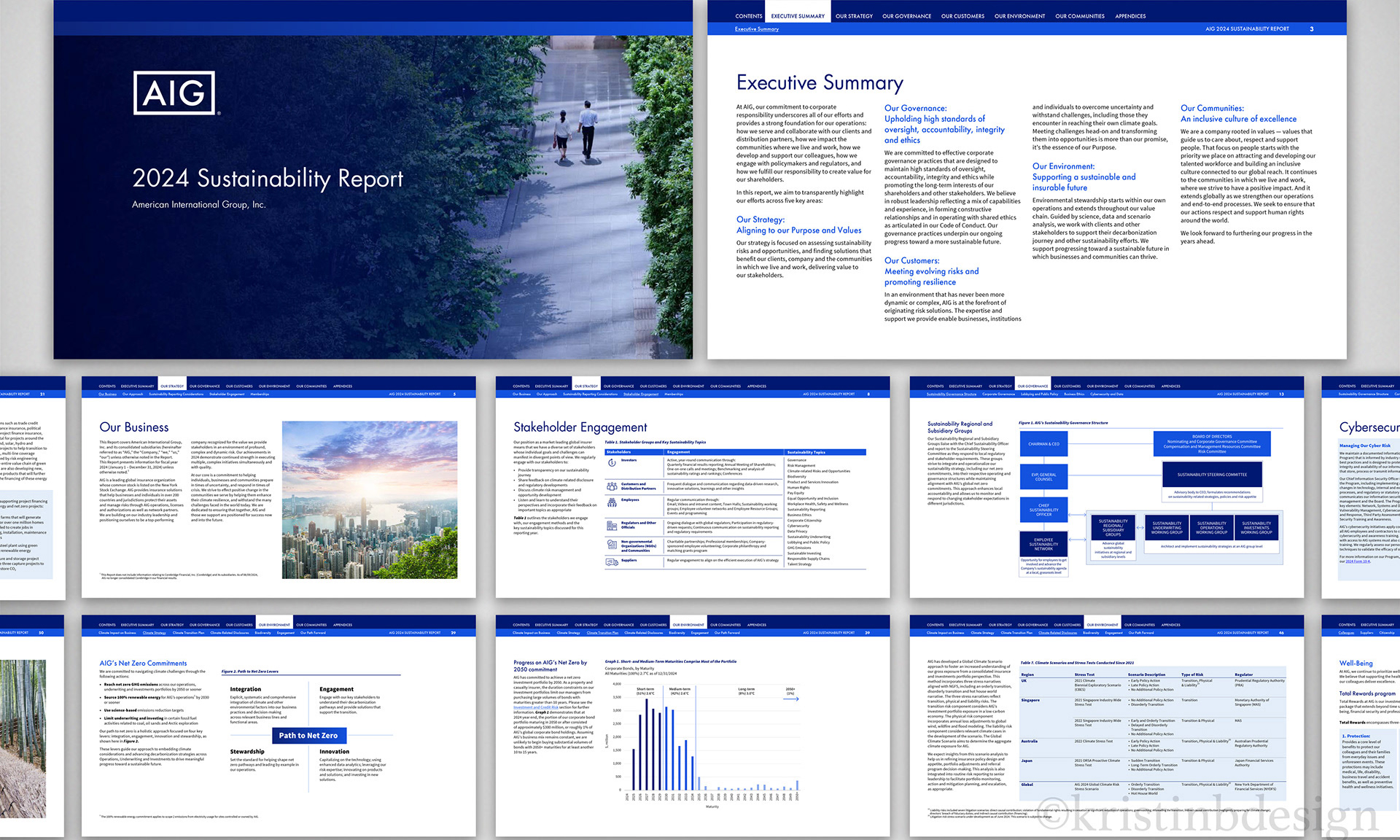Viewport: 1400px width, 840px height.
Task: Click the Innovation lever heading
Action: (334, 752)
